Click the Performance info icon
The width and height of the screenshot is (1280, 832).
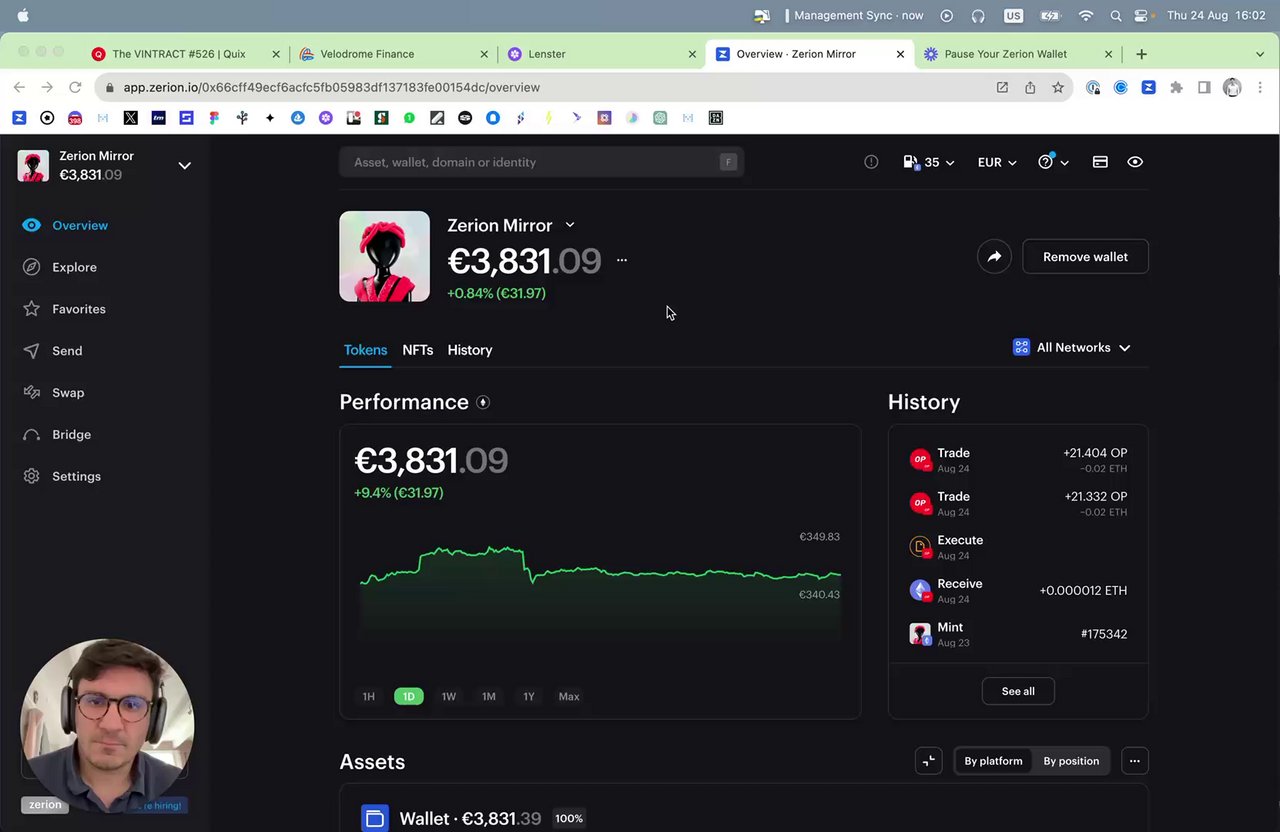click(483, 402)
